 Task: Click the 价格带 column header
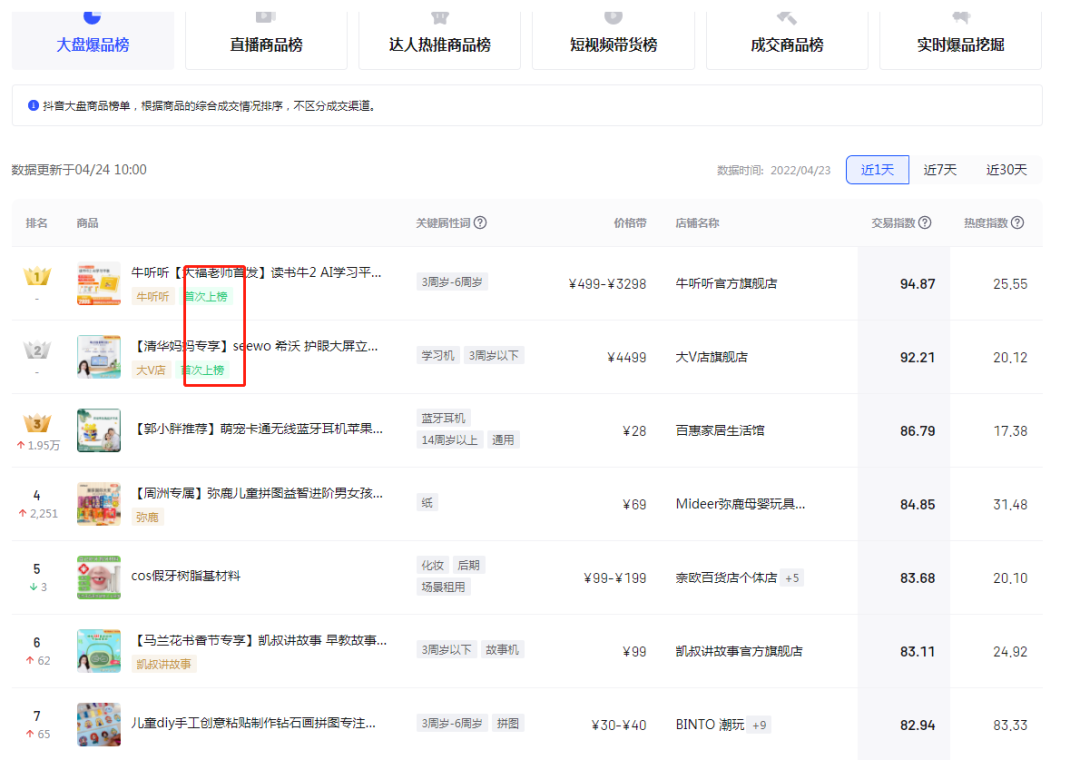pyautogui.click(x=630, y=223)
